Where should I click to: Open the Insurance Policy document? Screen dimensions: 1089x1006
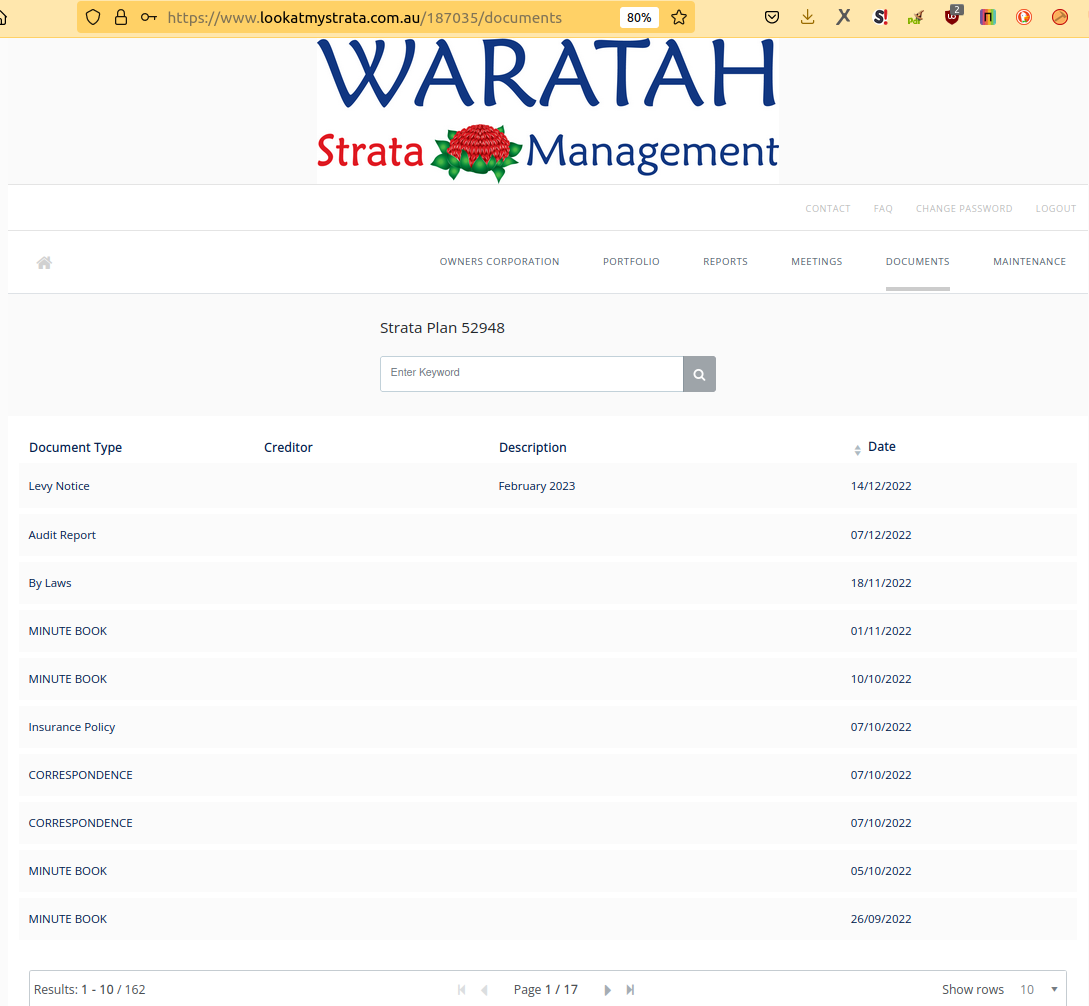point(72,727)
